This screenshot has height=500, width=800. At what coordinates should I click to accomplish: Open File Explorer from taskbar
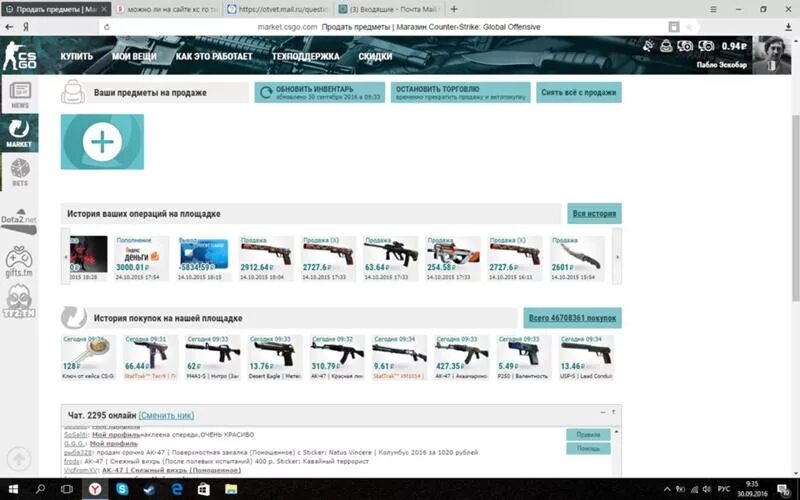coord(231,489)
